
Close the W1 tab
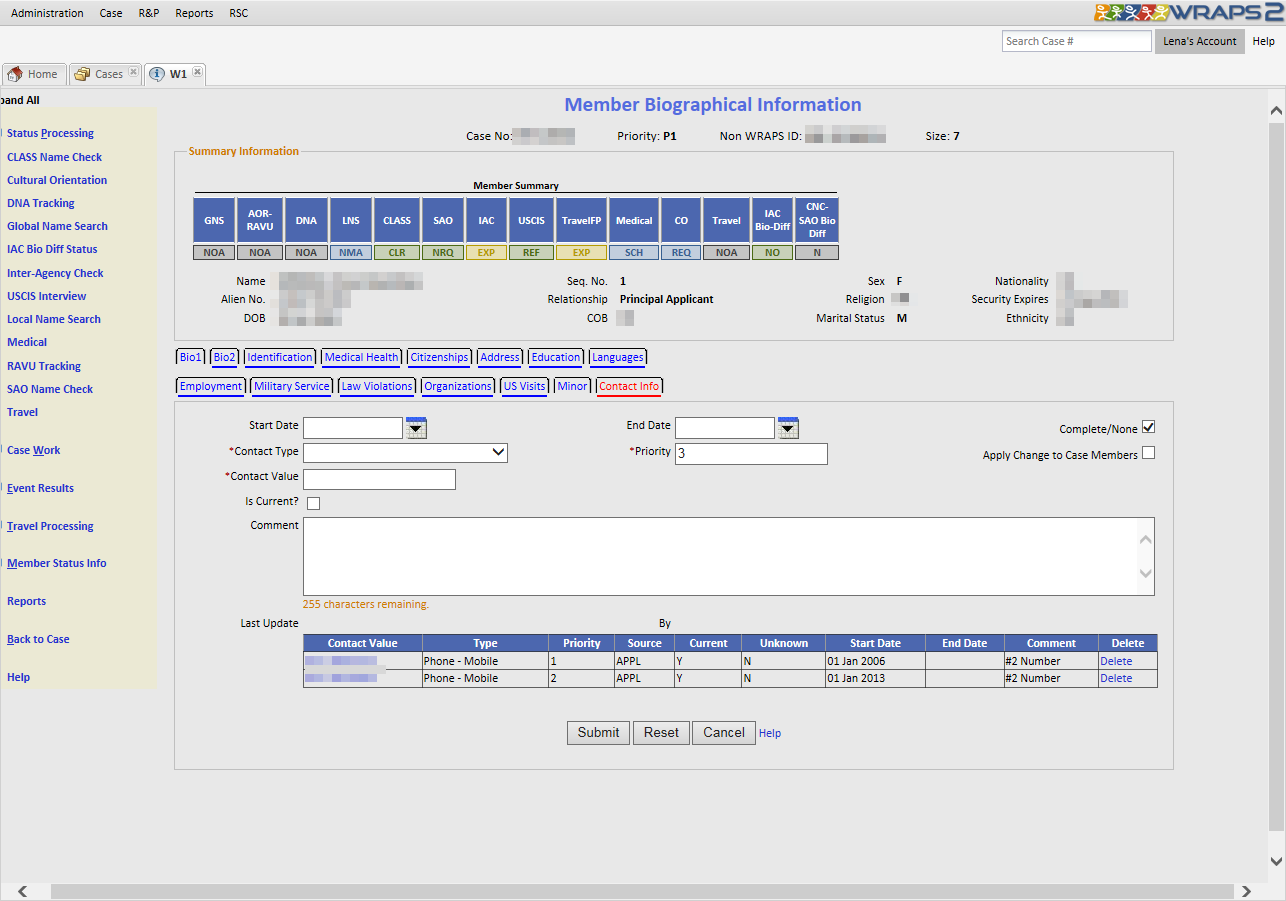click(x=198, y=72)
